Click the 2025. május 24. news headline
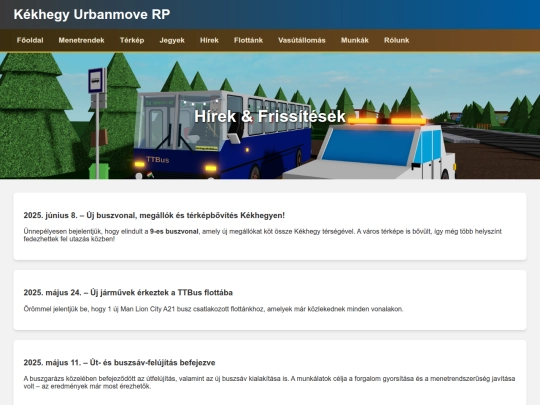The height and width of the screenshot is (405, 540). tap(128, 292)
